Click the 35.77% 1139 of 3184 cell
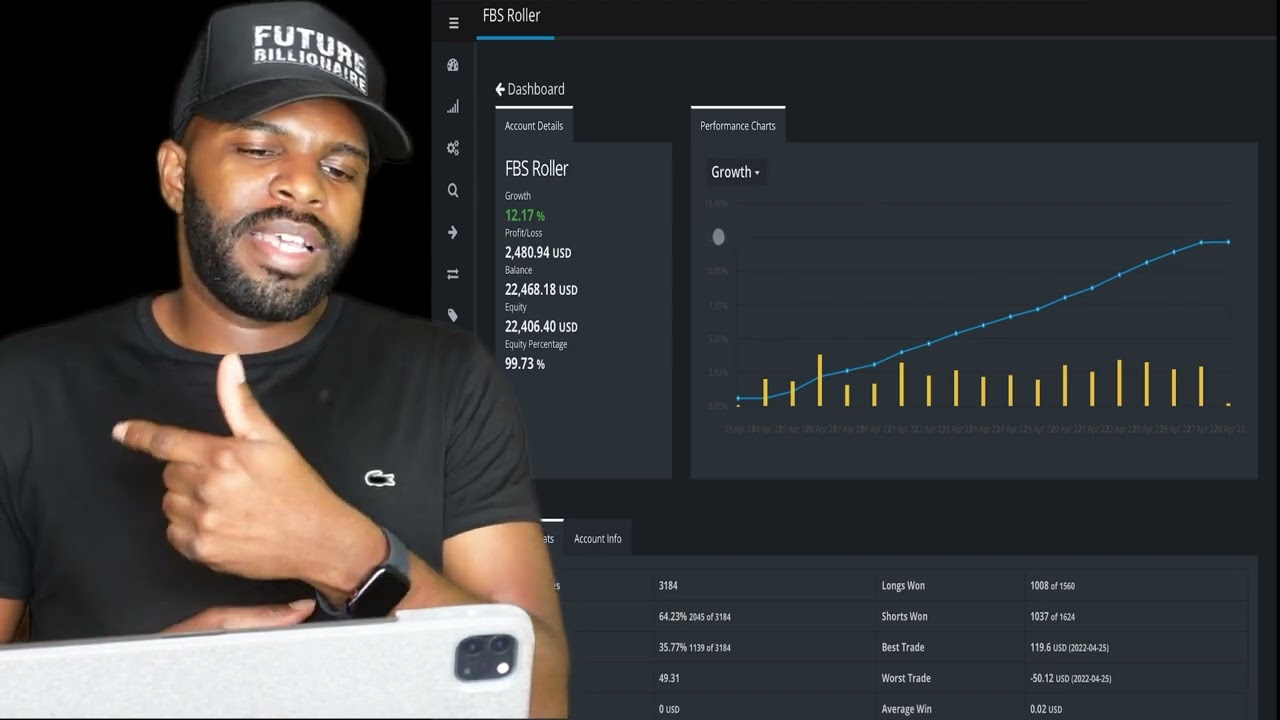The image size is (1280, 720). [694, 648]
